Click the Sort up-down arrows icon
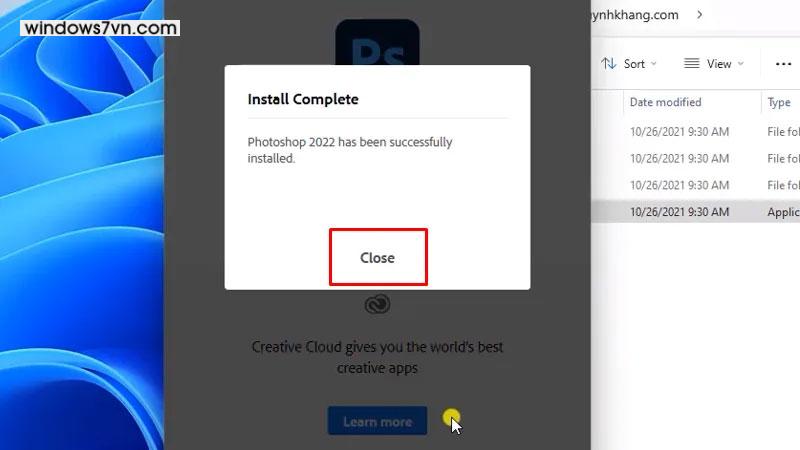This screenshot has height=450, width=800. point(609,63)
